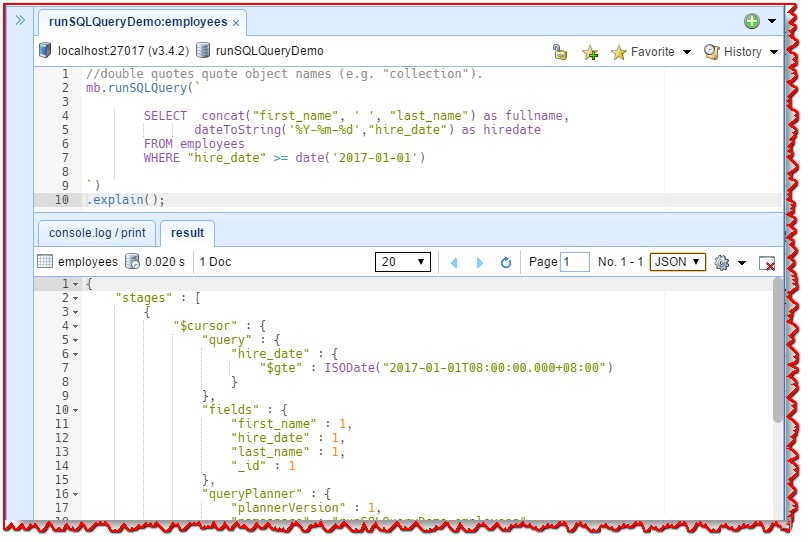Screen dimensions: 808x542
Task: Collapse result line 1 fold arrow
Action: coord(76,284)
